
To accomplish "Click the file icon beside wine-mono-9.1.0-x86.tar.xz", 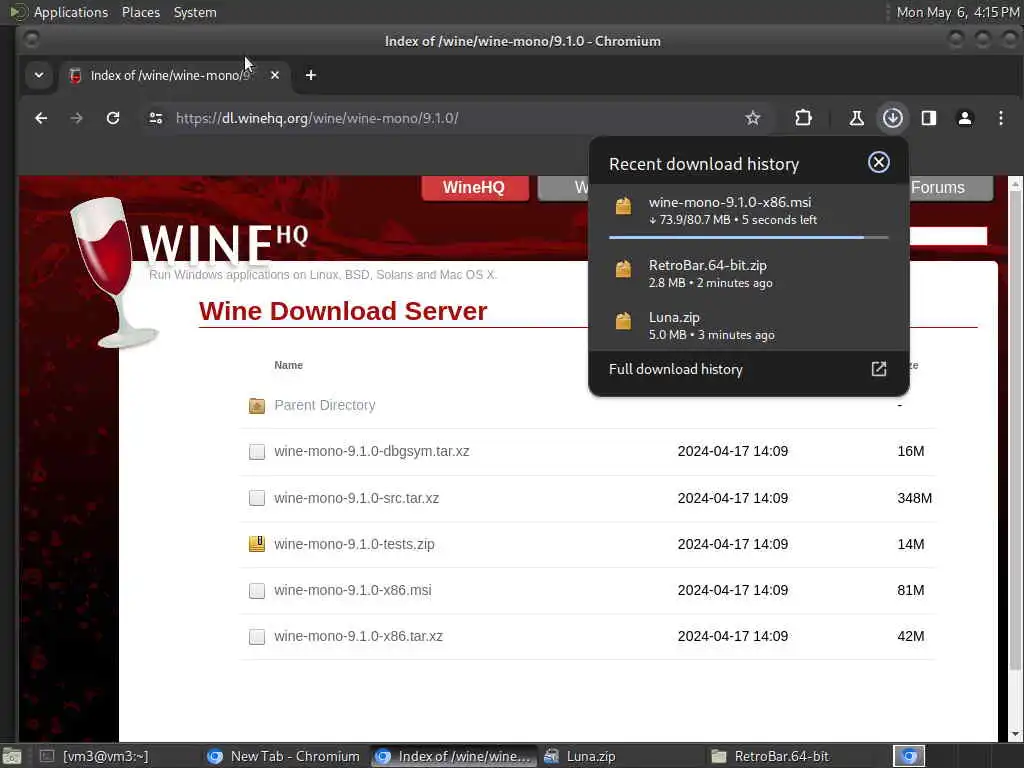I will click(257, 636).
